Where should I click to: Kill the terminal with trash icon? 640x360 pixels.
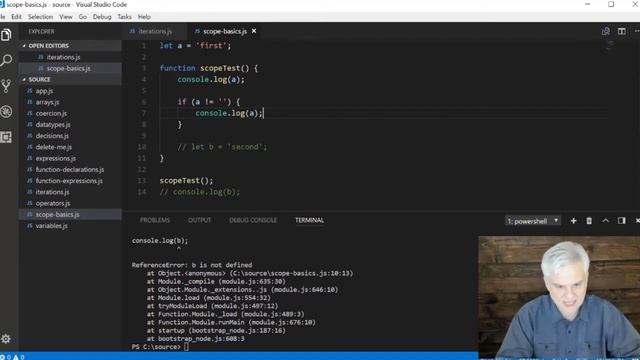point(589,221)
